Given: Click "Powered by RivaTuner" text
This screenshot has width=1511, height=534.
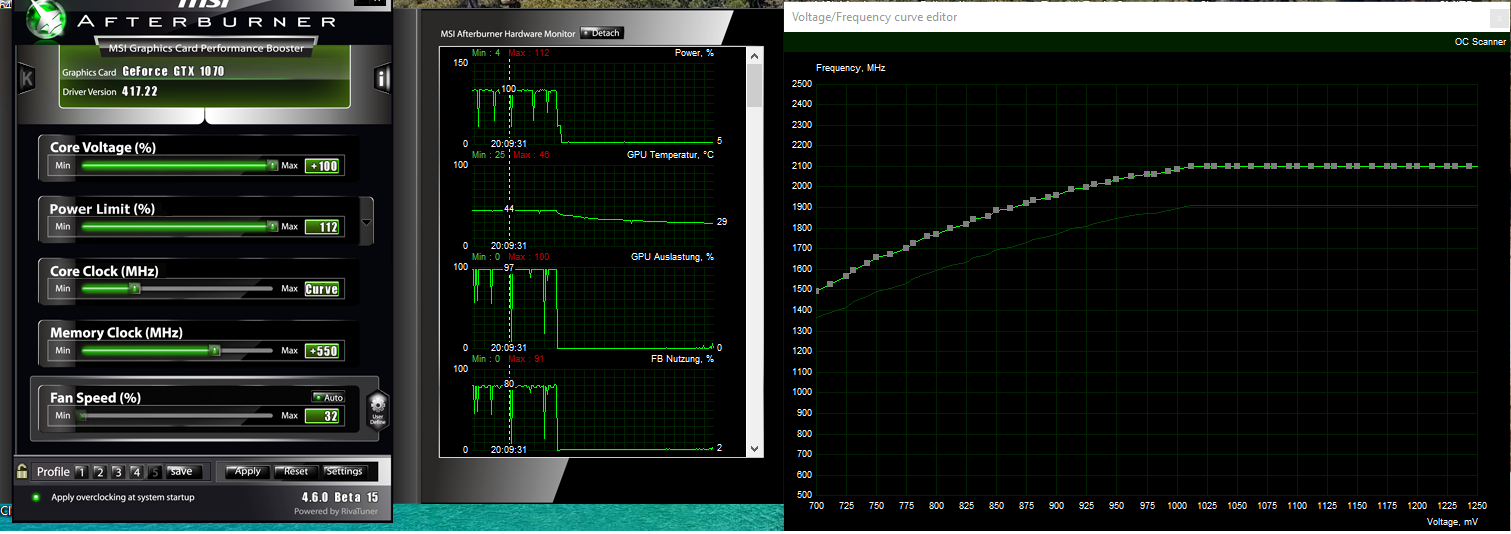Looking at the screenshot, I should click(x=337, y=511).
